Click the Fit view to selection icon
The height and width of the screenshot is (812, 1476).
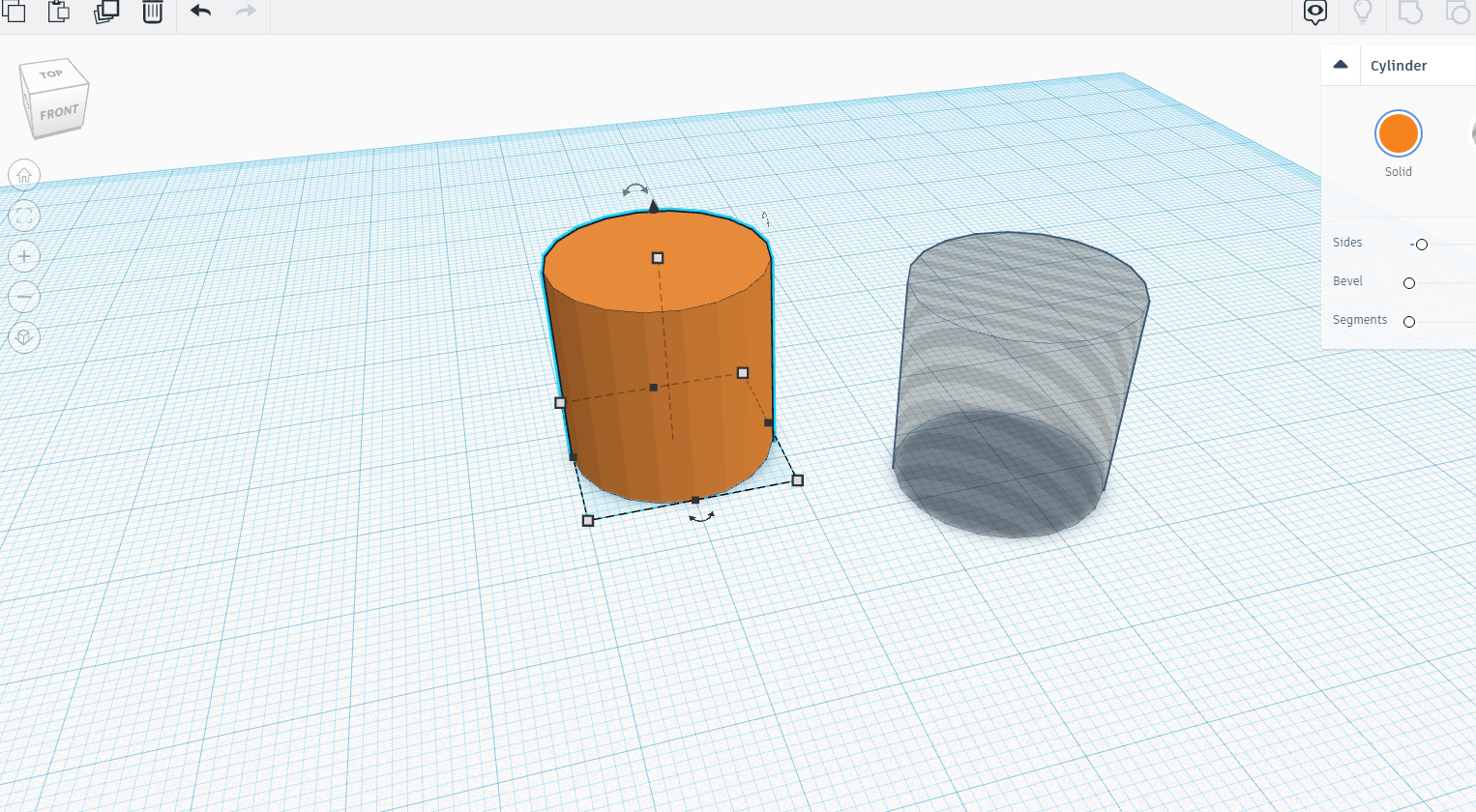[23, 216]
